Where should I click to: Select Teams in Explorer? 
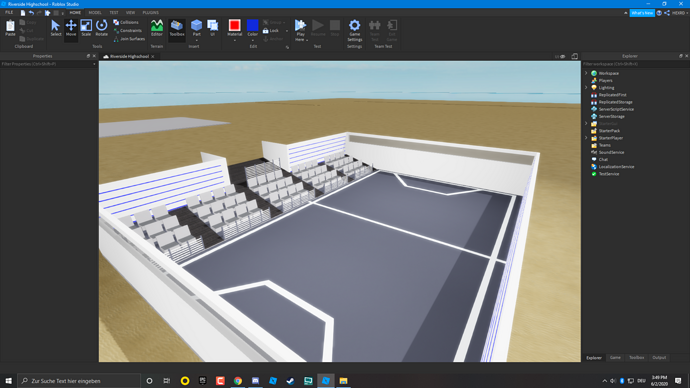click(x=604, y=145)
